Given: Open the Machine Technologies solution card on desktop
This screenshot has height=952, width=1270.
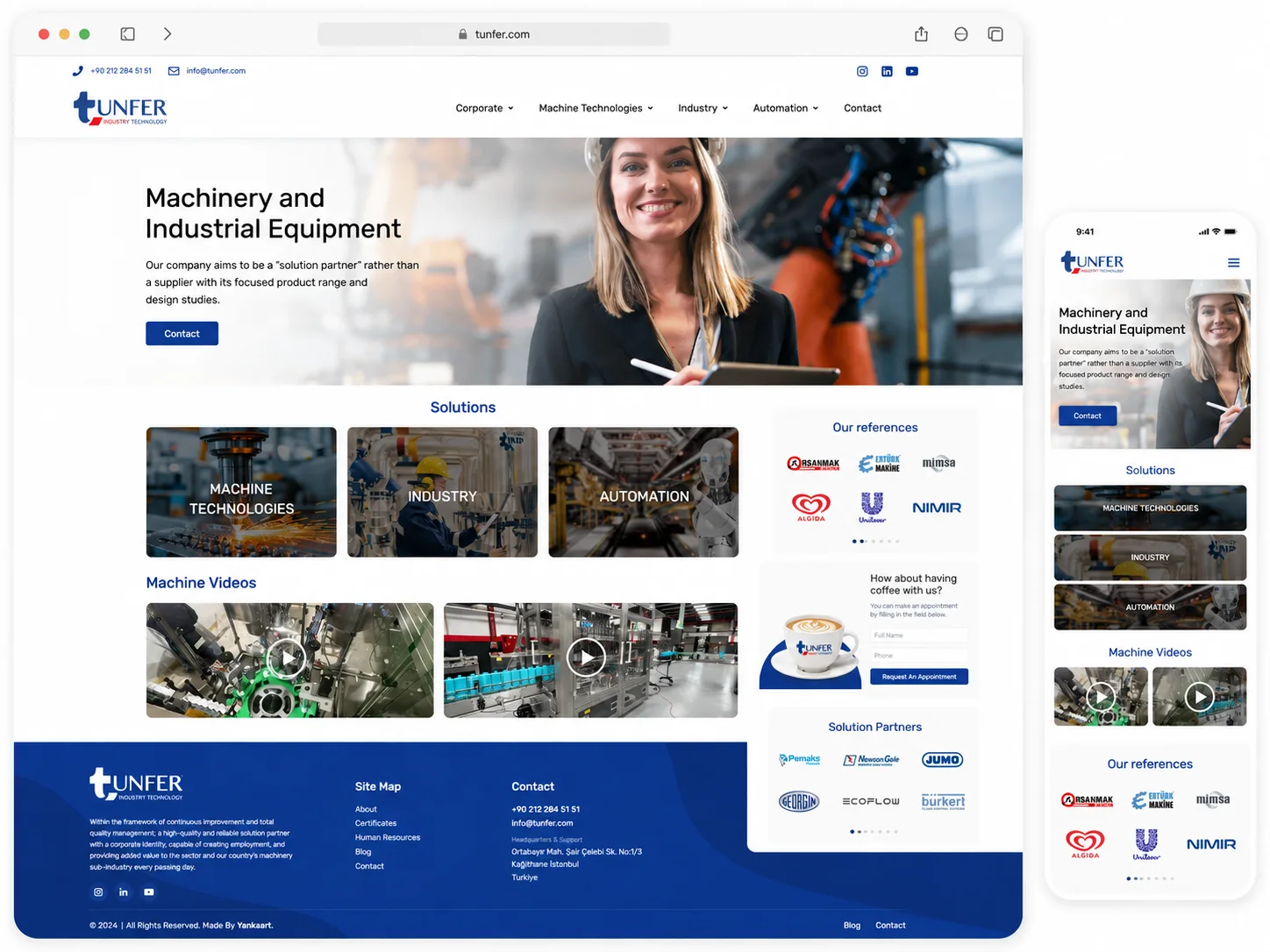Looking at the screenshot, I should pyautogui.click(x=241, y=492).
